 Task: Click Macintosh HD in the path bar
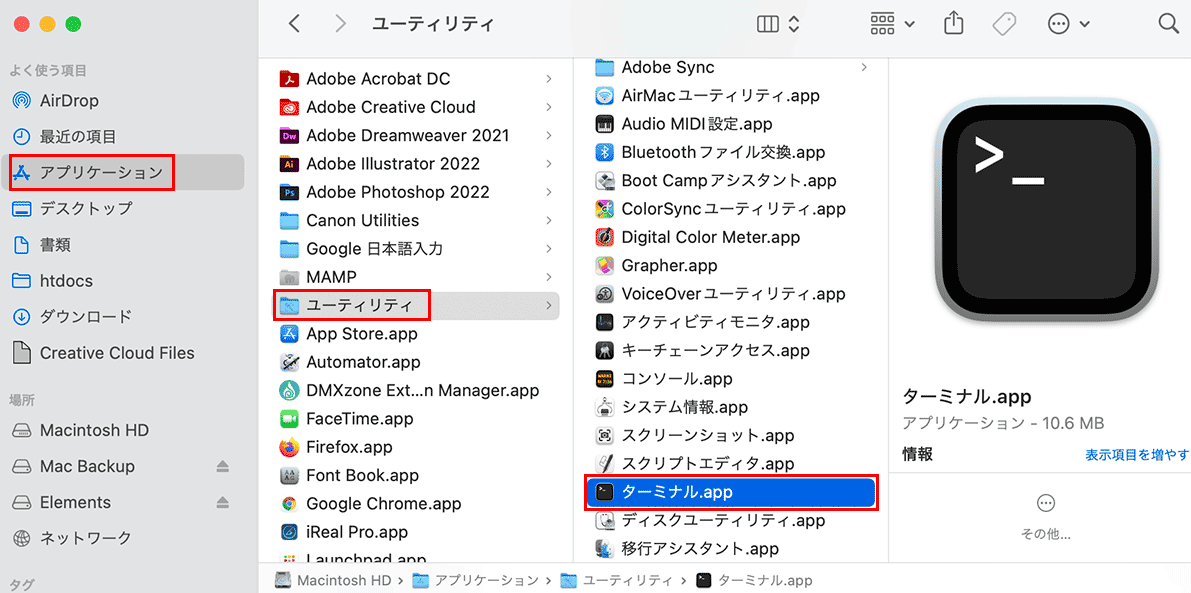(344, 580)
